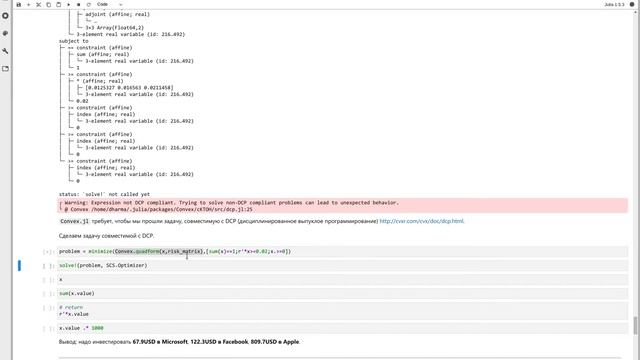Open the tabs panel sidebar icon

coord(5,69)
